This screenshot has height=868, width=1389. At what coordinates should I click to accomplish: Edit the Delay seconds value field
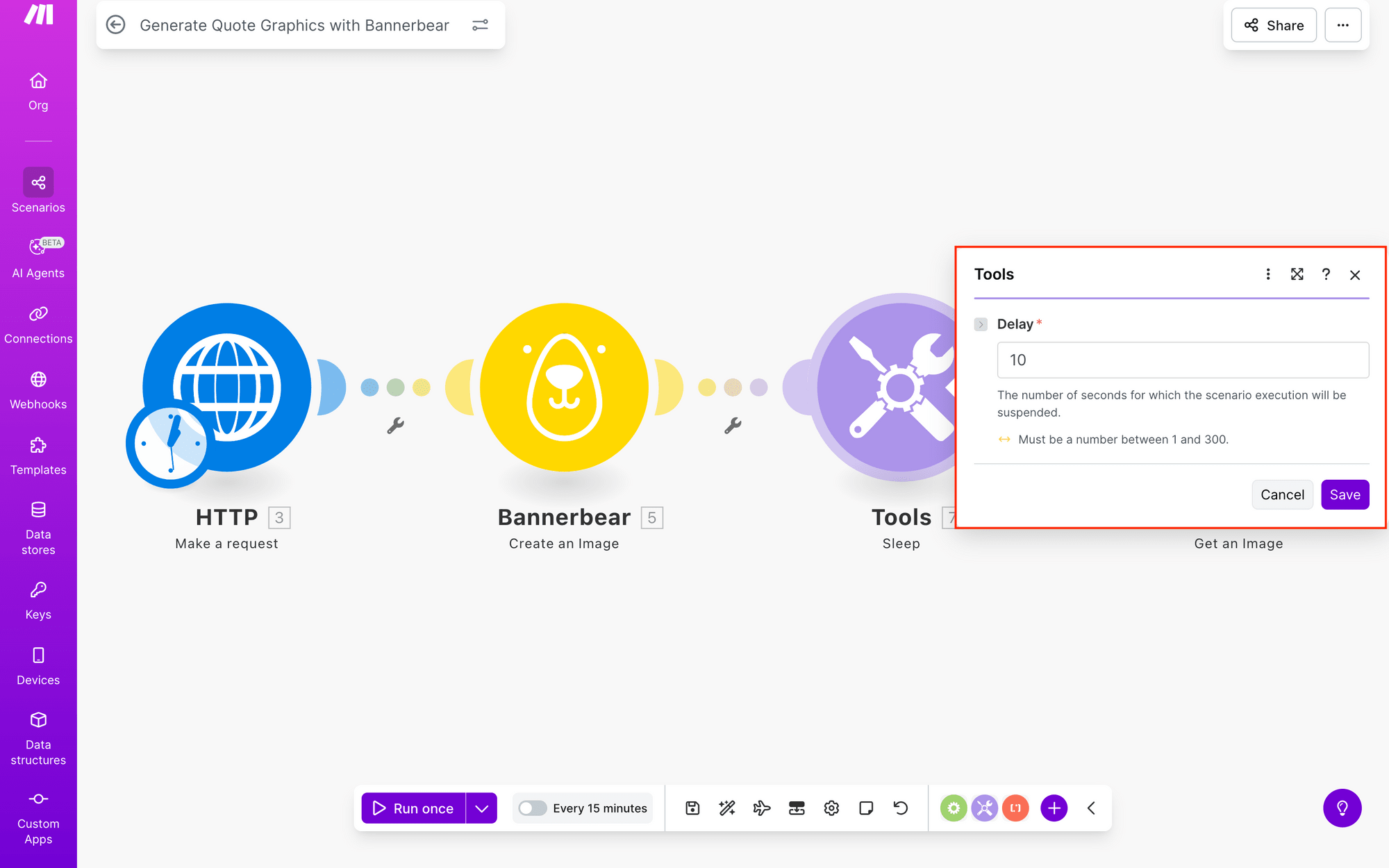(1182, 360)
